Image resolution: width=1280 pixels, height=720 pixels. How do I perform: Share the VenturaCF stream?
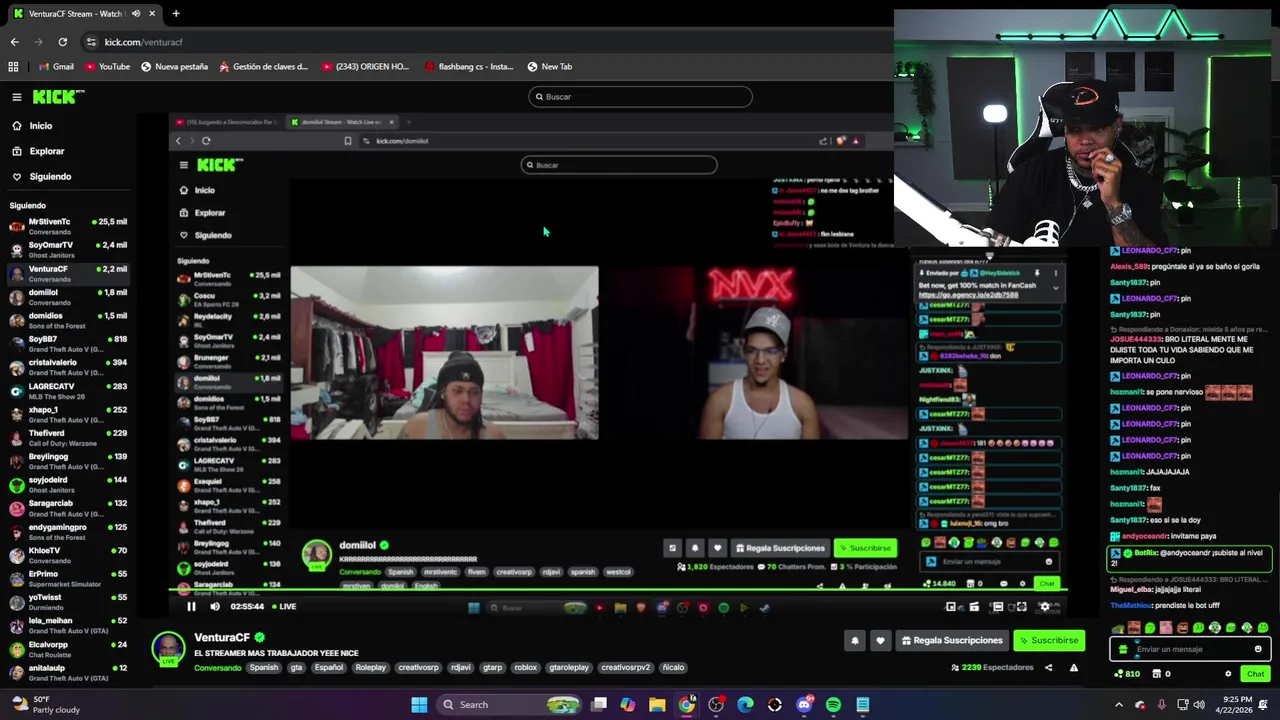(1048, 667)
